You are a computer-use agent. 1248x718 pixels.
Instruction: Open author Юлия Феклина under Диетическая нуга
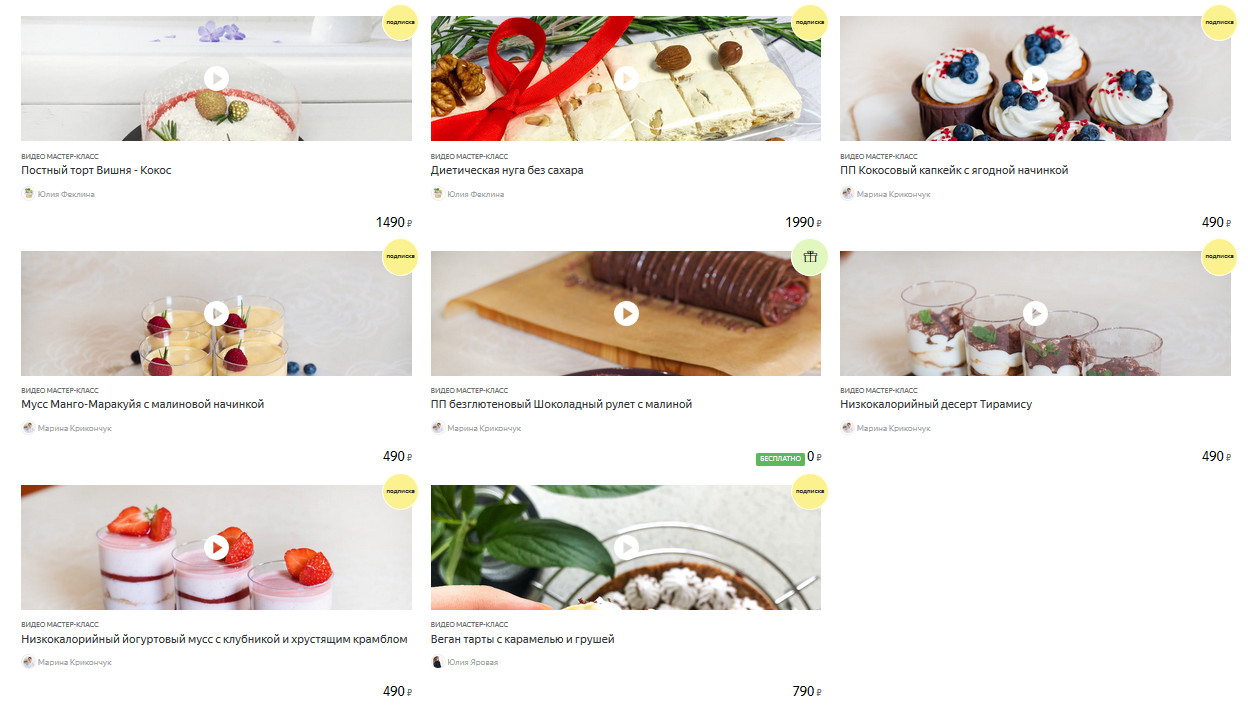point(475,194)
